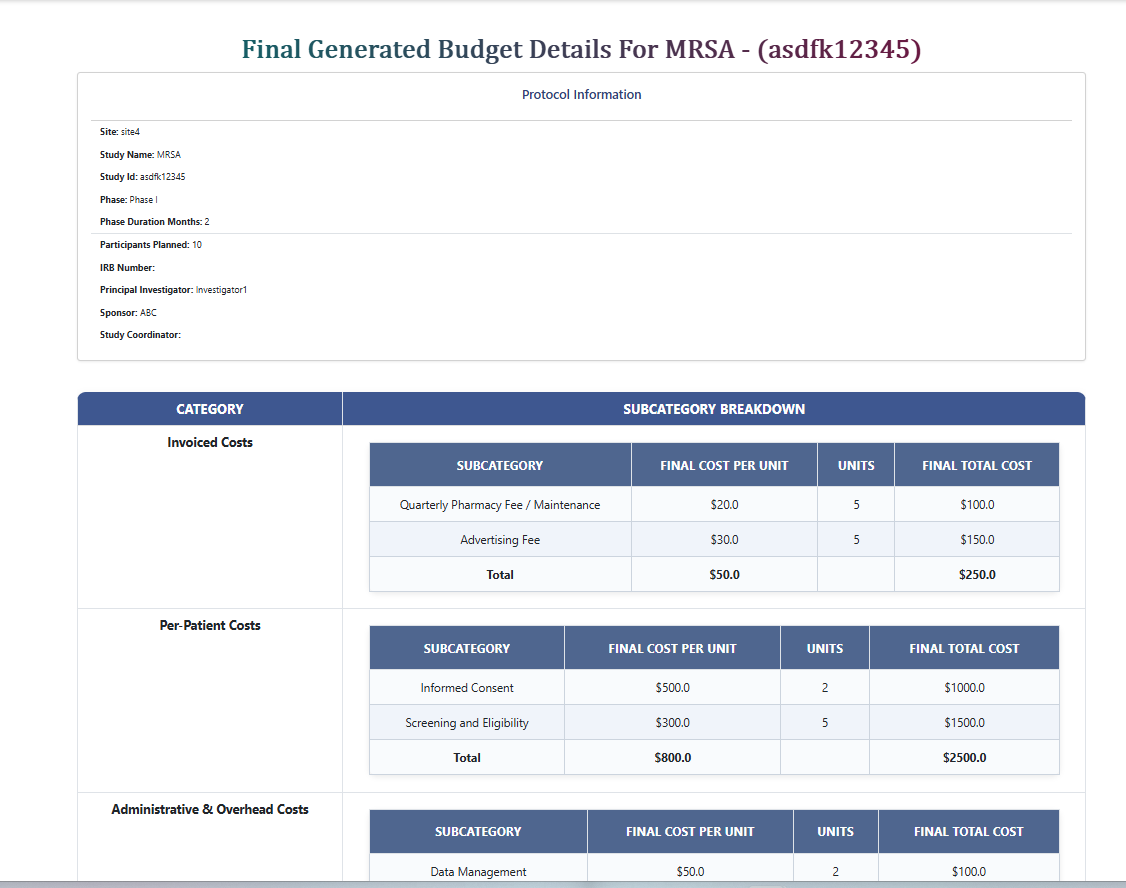Select the Informed Consent subcategory
This screenshot has height=888, width=1126.
[466, 687]
